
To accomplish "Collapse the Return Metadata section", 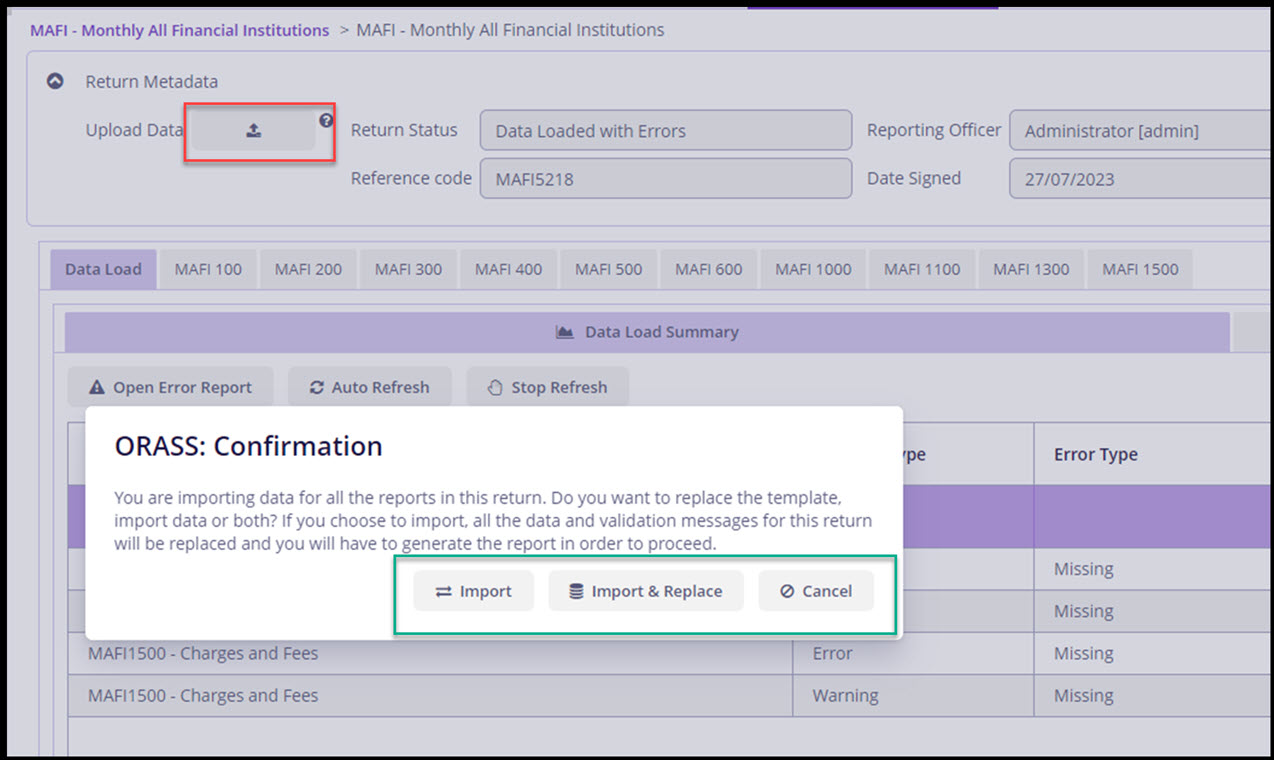I will coord(55,81).
